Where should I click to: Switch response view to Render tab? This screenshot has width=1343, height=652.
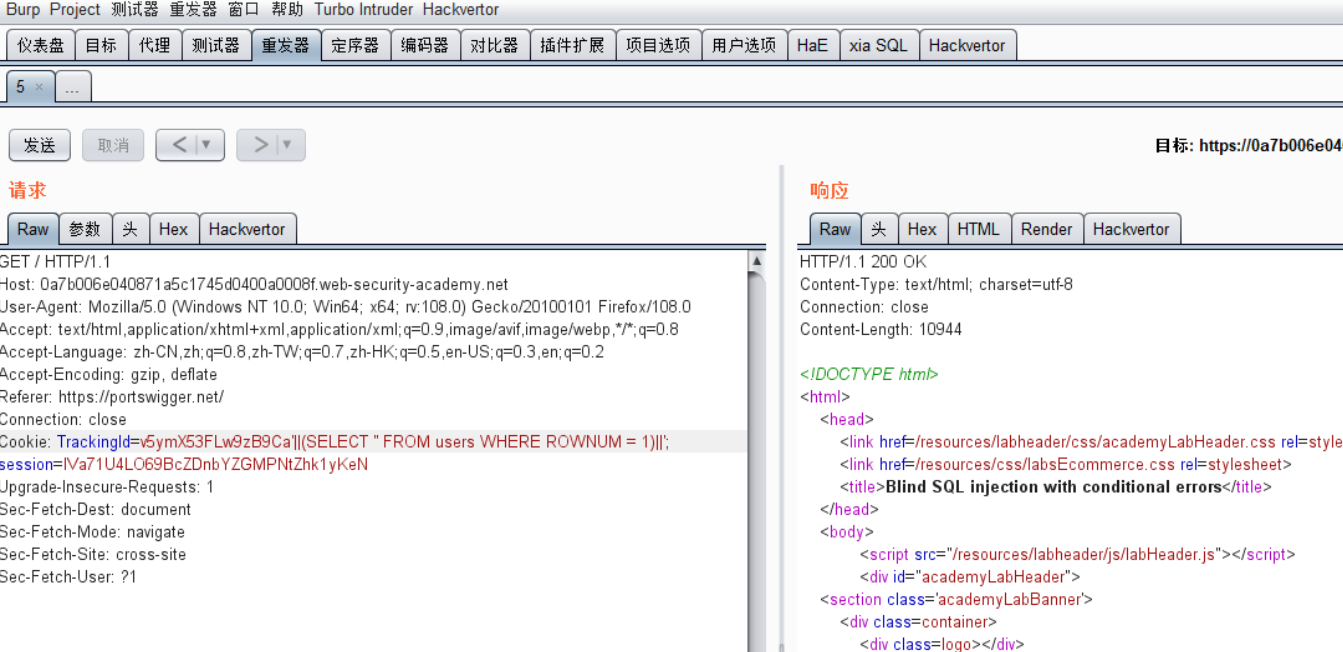pos(1047,229)
